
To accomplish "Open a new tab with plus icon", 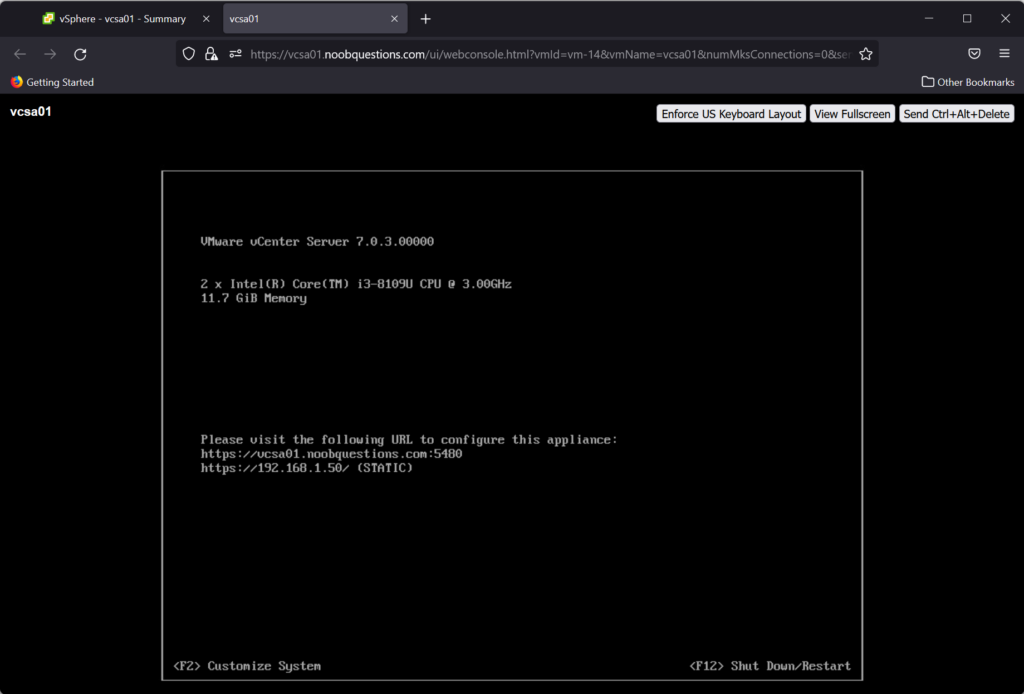I will click(426, 19).
